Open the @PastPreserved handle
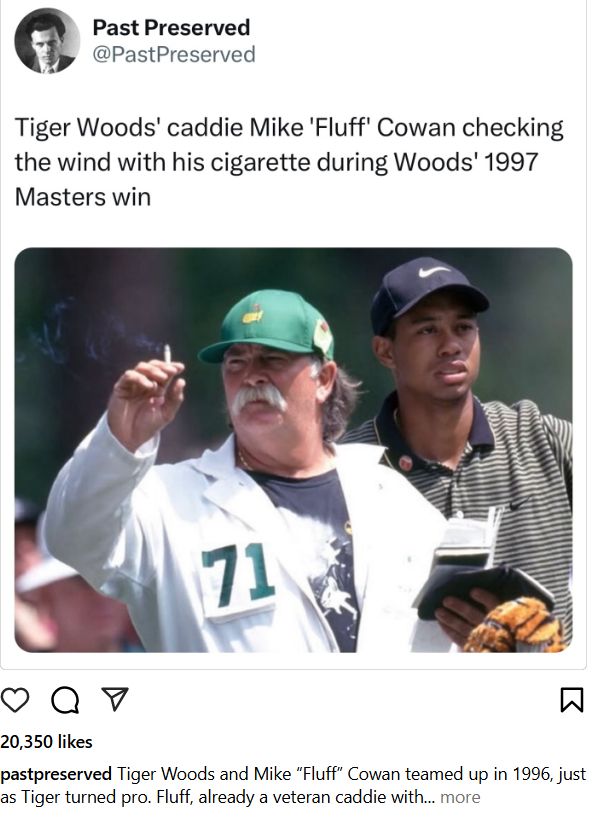Image resolution: width=602 pixels, height=821 pixels. (174, 54)
